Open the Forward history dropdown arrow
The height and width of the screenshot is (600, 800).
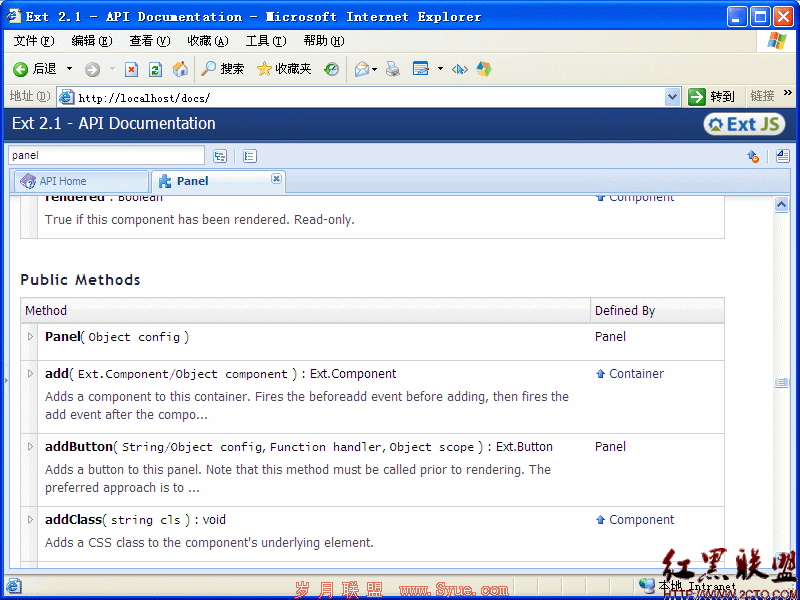(x=112, y=69)
